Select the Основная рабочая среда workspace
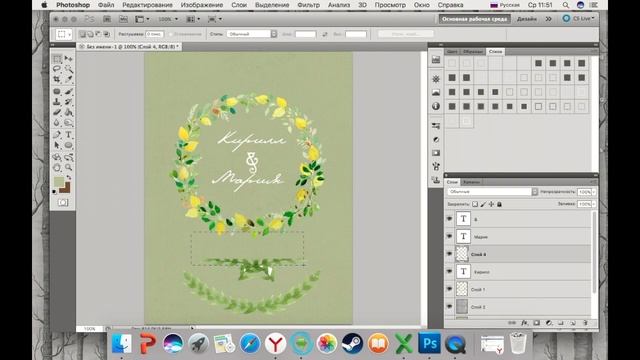 [x=475, y=19]
